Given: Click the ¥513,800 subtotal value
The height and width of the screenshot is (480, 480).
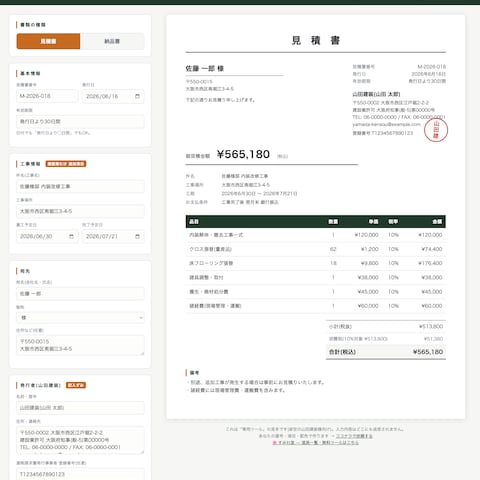Looking at the screenshot, I should point(431,326).
